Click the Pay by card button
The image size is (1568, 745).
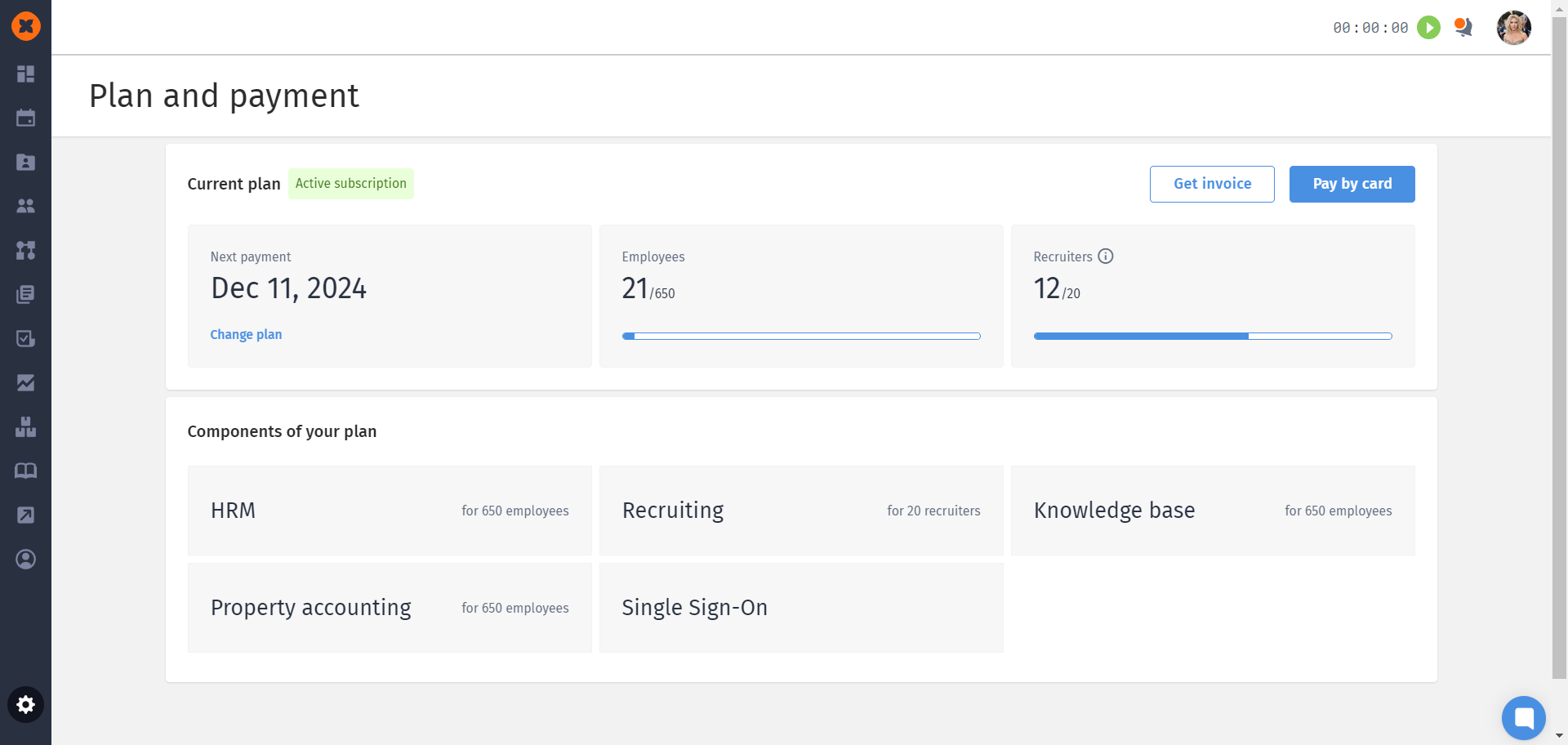[1352, 184]
